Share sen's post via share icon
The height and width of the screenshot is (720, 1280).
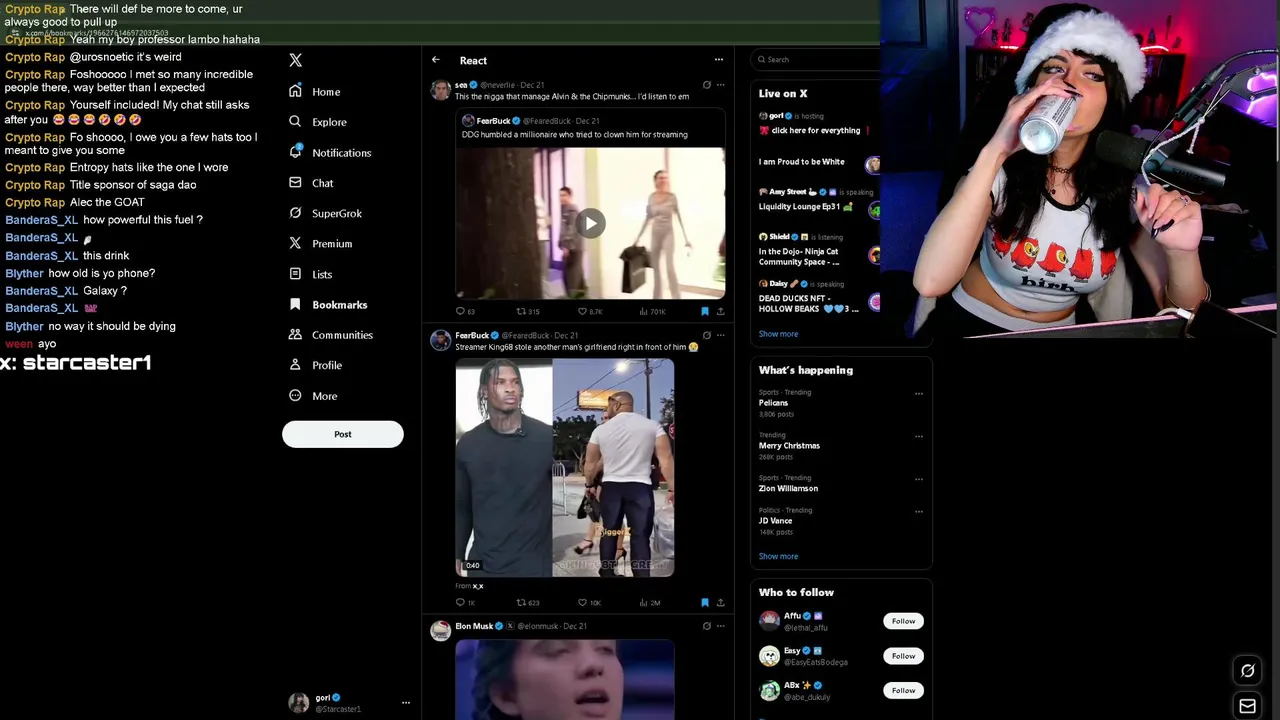click(720, 311)
